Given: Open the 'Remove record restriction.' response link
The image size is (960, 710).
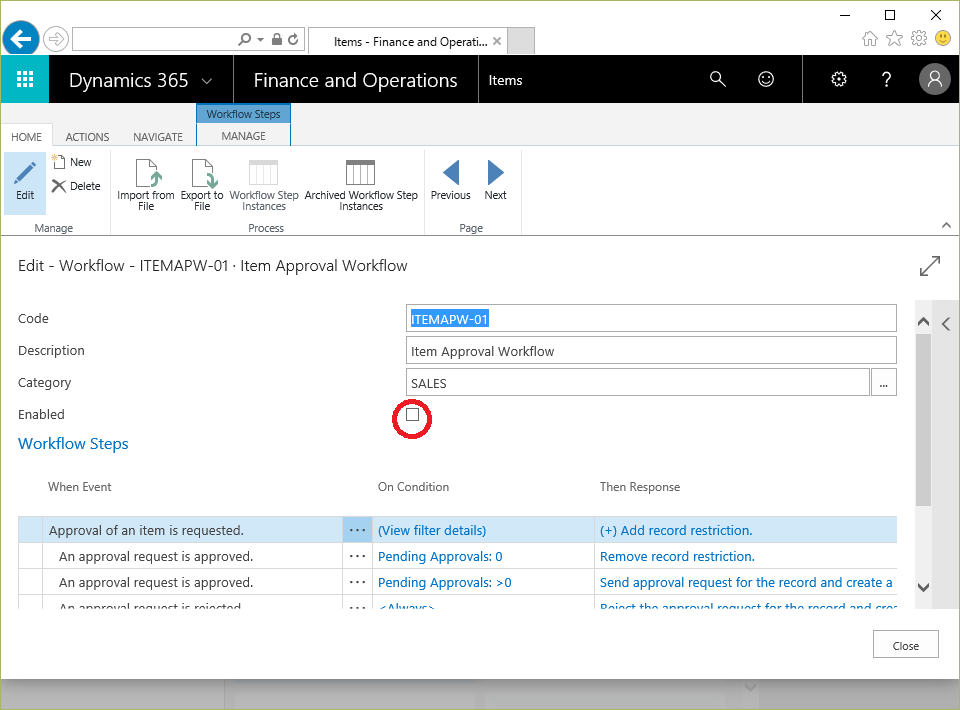Looking at the screenshot, I should (677, 556).
